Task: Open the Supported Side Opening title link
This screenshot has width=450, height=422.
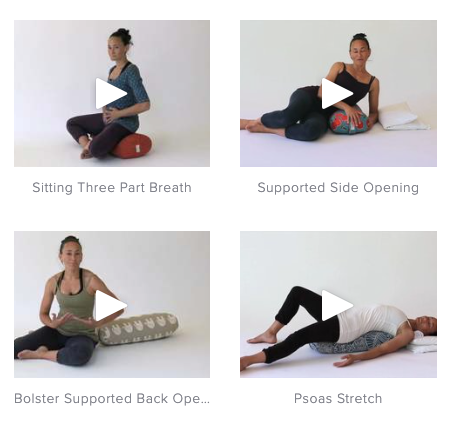Action: 338,188
